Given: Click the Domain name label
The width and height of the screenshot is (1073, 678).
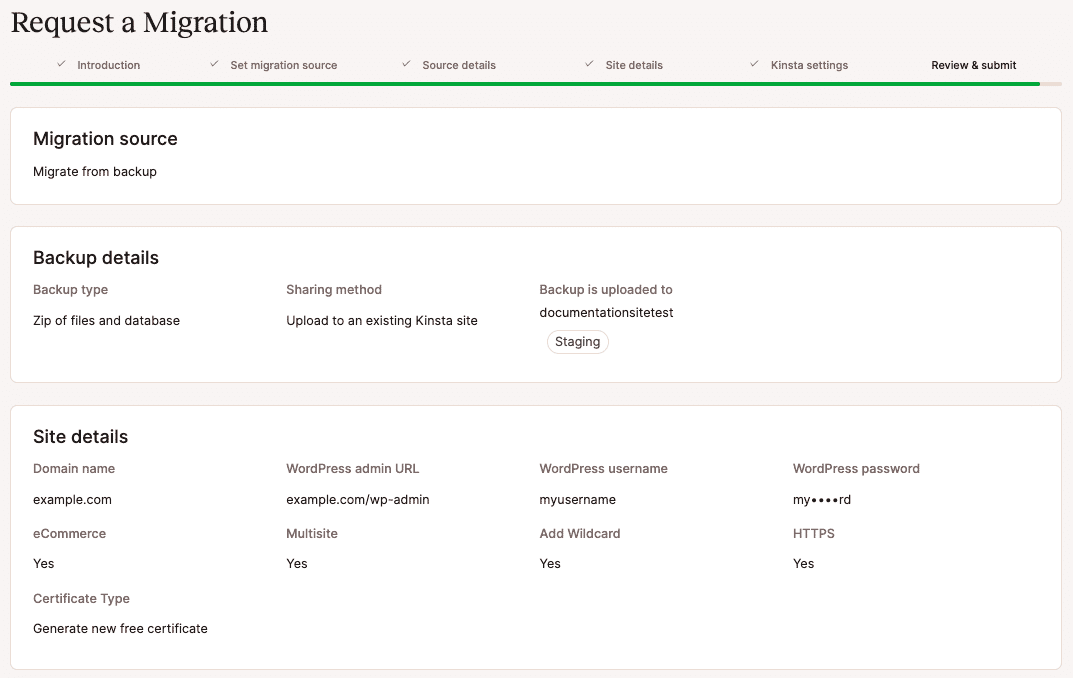Looking at the screenshot, I should 74,469.
